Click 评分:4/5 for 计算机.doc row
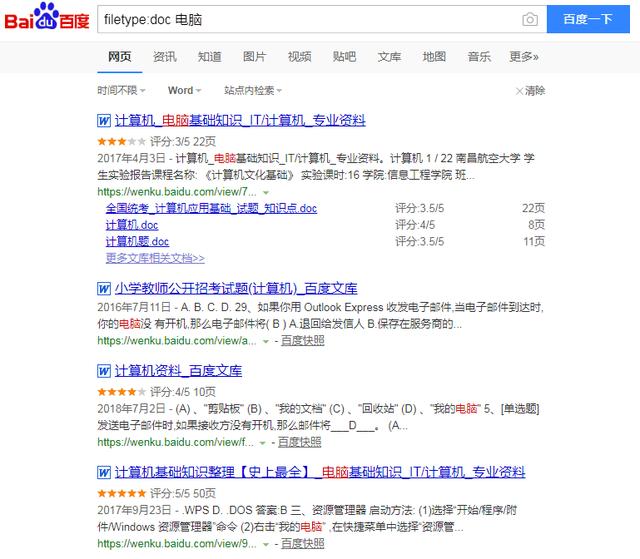 (x=415, y=225)
